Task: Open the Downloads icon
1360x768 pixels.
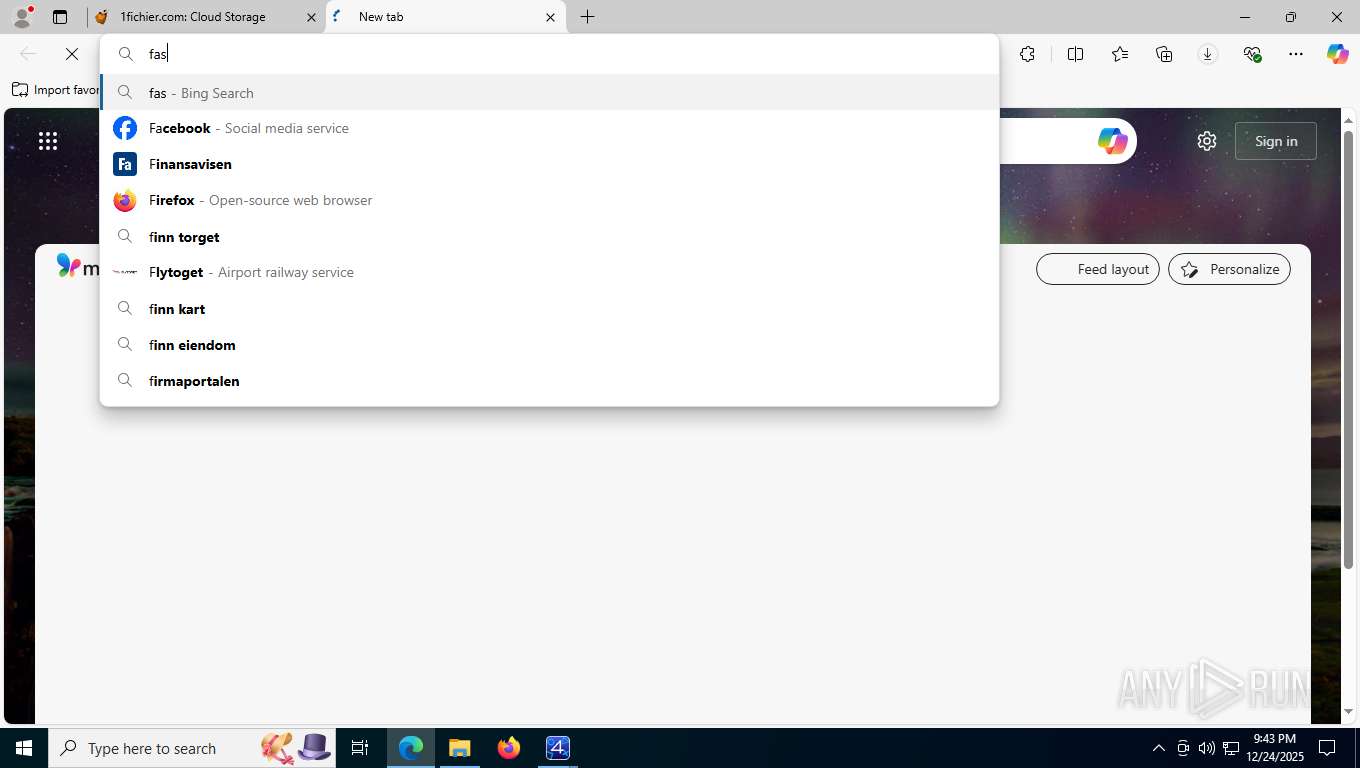Action: point(1207,54)
